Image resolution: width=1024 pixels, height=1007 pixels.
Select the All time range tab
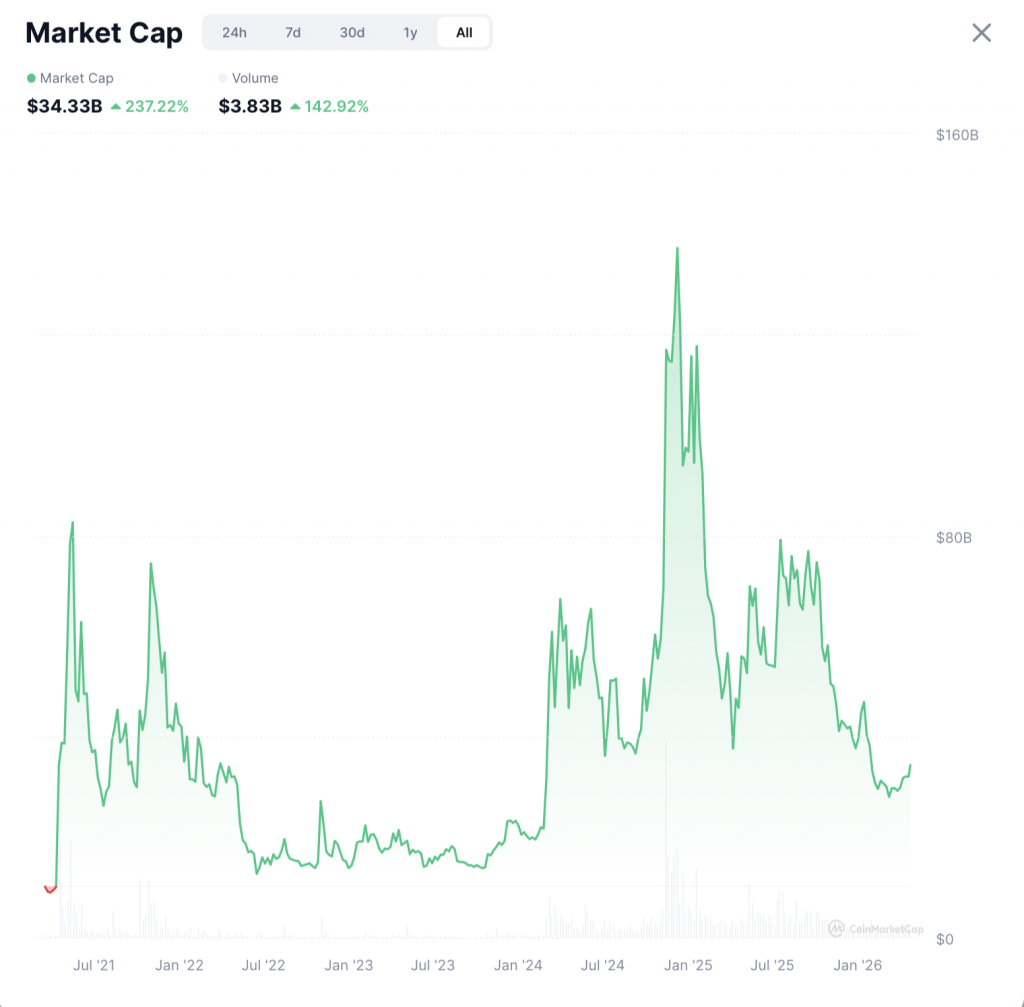464,33
